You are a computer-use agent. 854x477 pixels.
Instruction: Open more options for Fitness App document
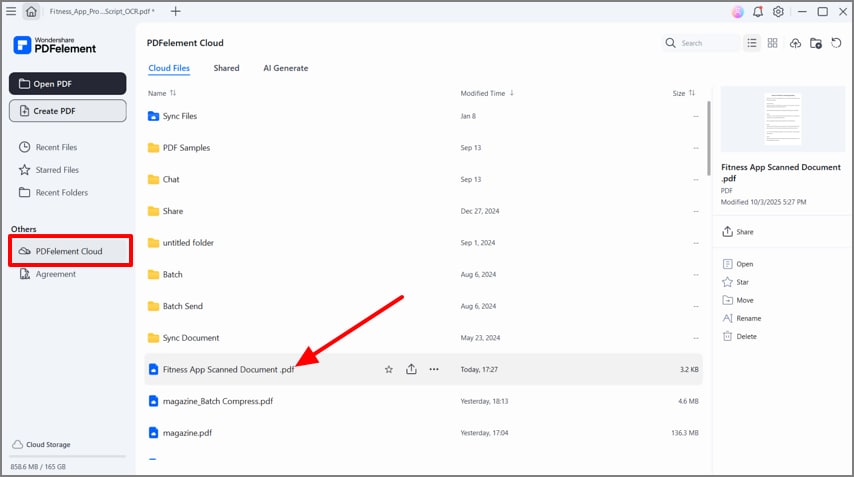click(434, 369)
